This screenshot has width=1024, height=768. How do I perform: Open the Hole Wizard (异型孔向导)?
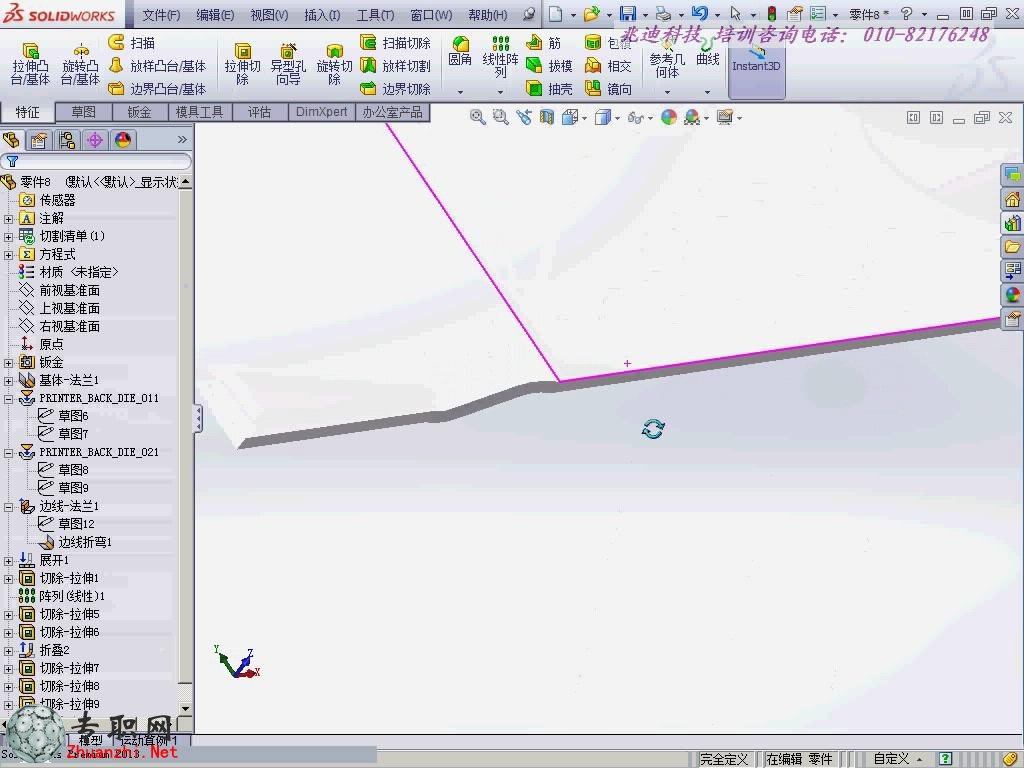(288, 64)
